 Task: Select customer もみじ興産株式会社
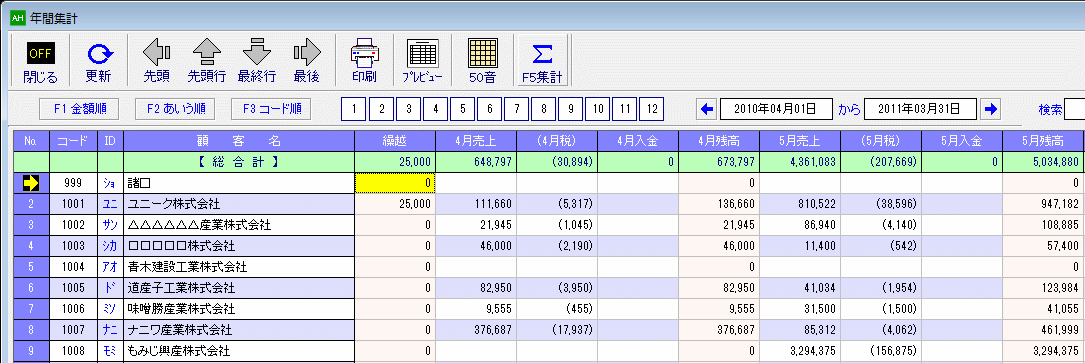(x=239, y=351)
